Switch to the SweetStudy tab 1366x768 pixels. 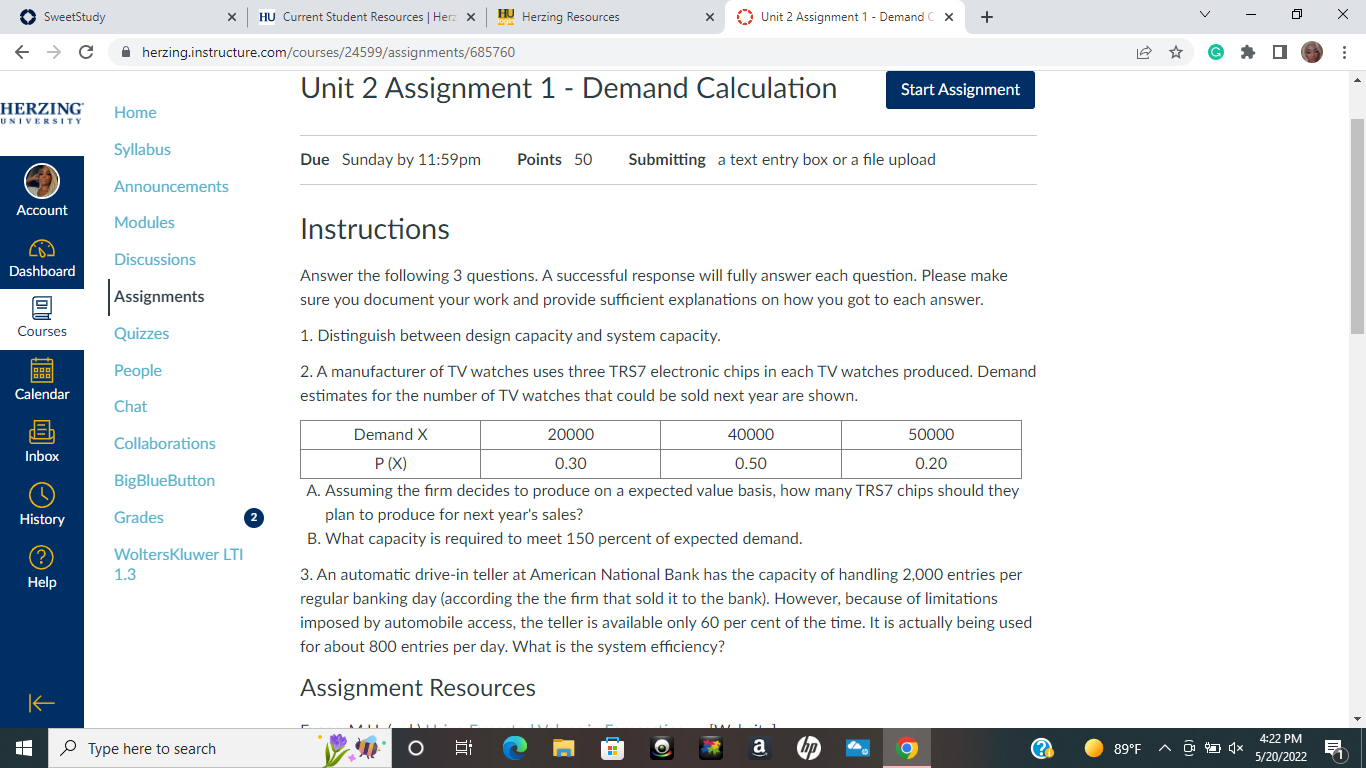(x=123, y=17)
